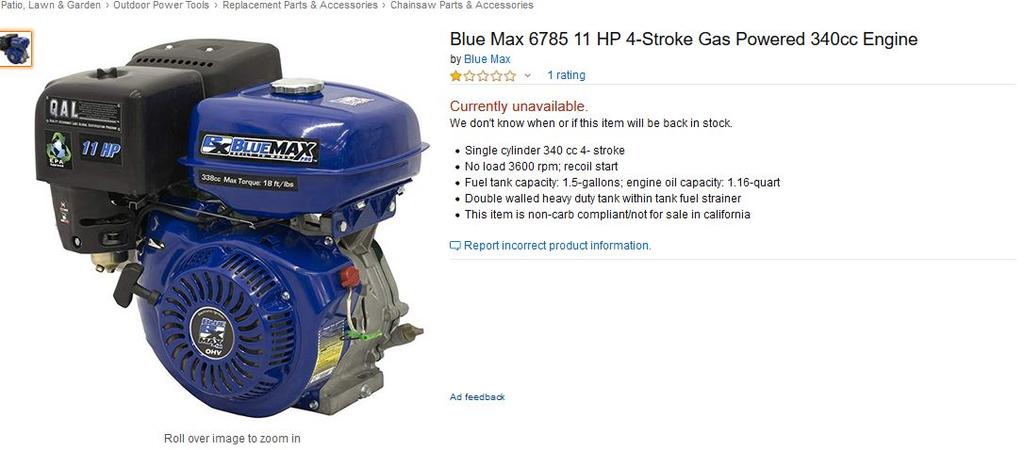The image size is (1024, 450).
Task: Open Chainsaw Parts & Accessories breadcrumb
Action: [462, 5]
